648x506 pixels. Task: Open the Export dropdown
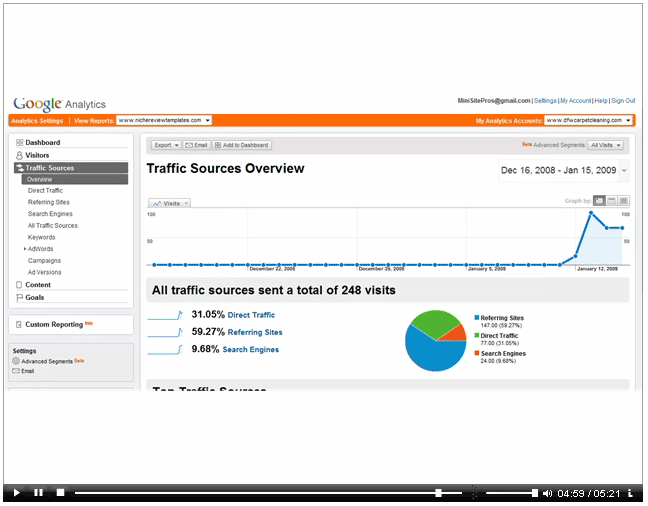(166, 145)
